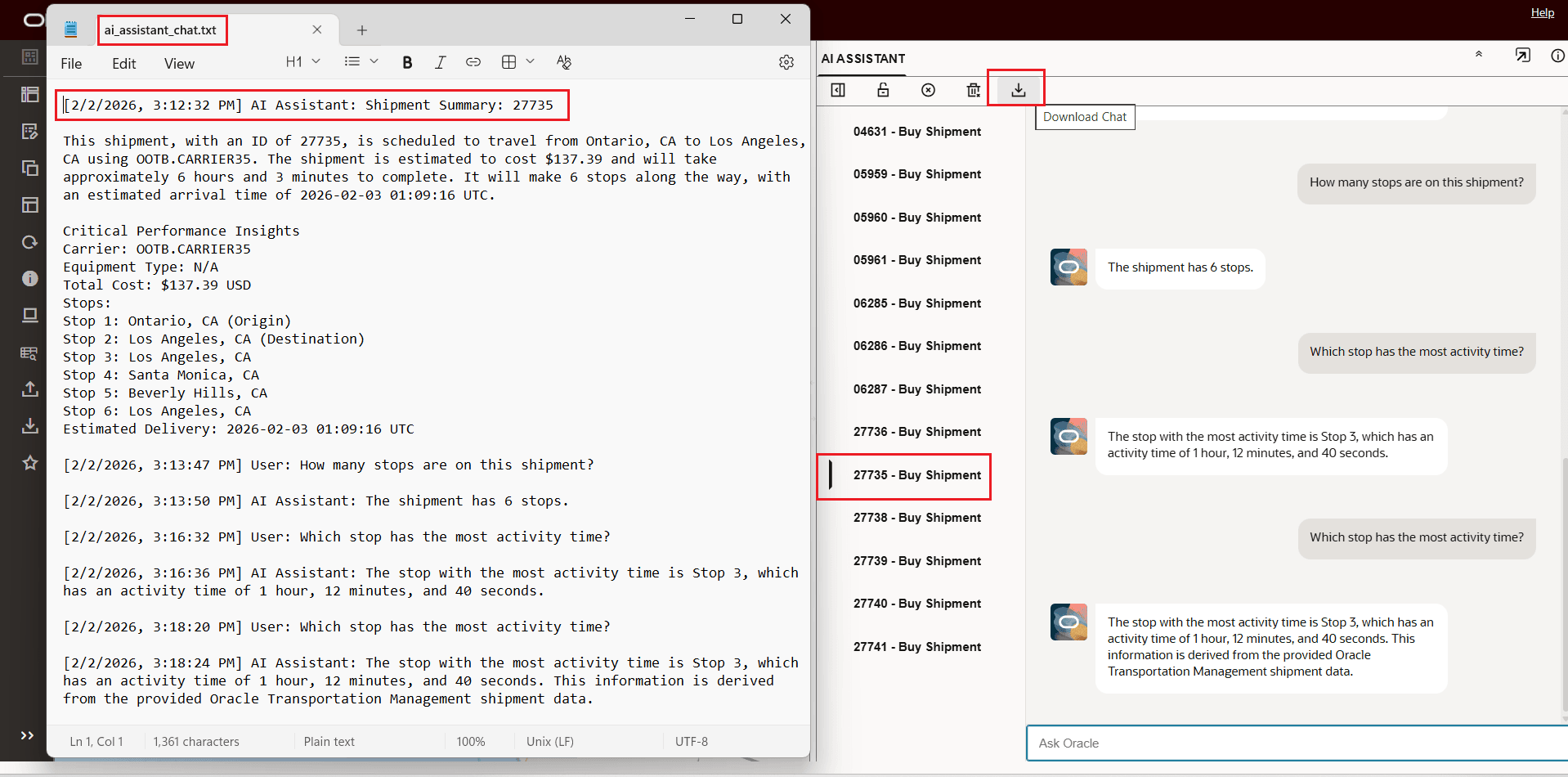Image resolution: width=1568 pixels, height=777 pixels.
Task: Insert a hyperlink in the text editor
Action: [473, 61]
